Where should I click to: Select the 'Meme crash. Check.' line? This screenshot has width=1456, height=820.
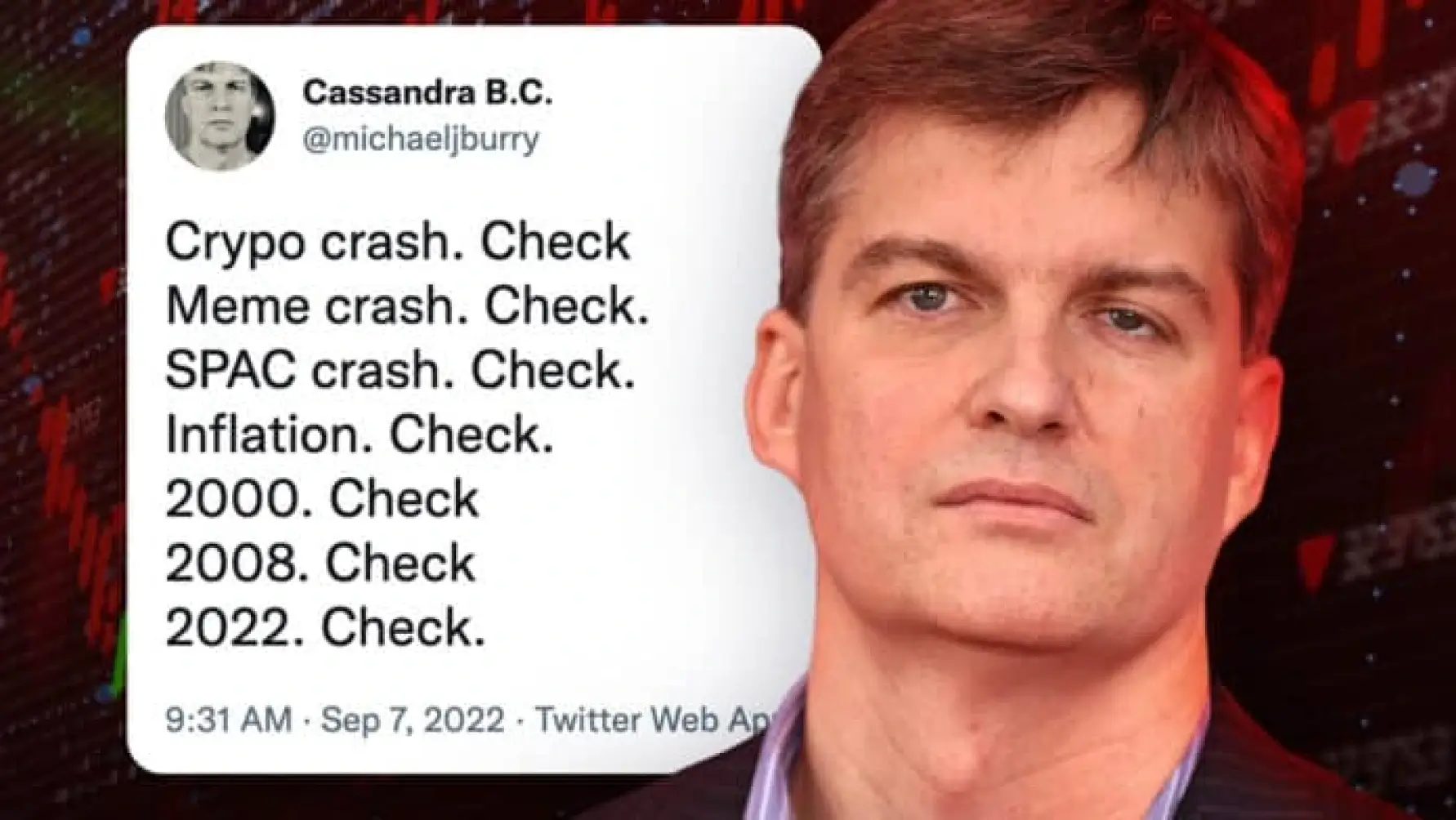pos(407,306)
